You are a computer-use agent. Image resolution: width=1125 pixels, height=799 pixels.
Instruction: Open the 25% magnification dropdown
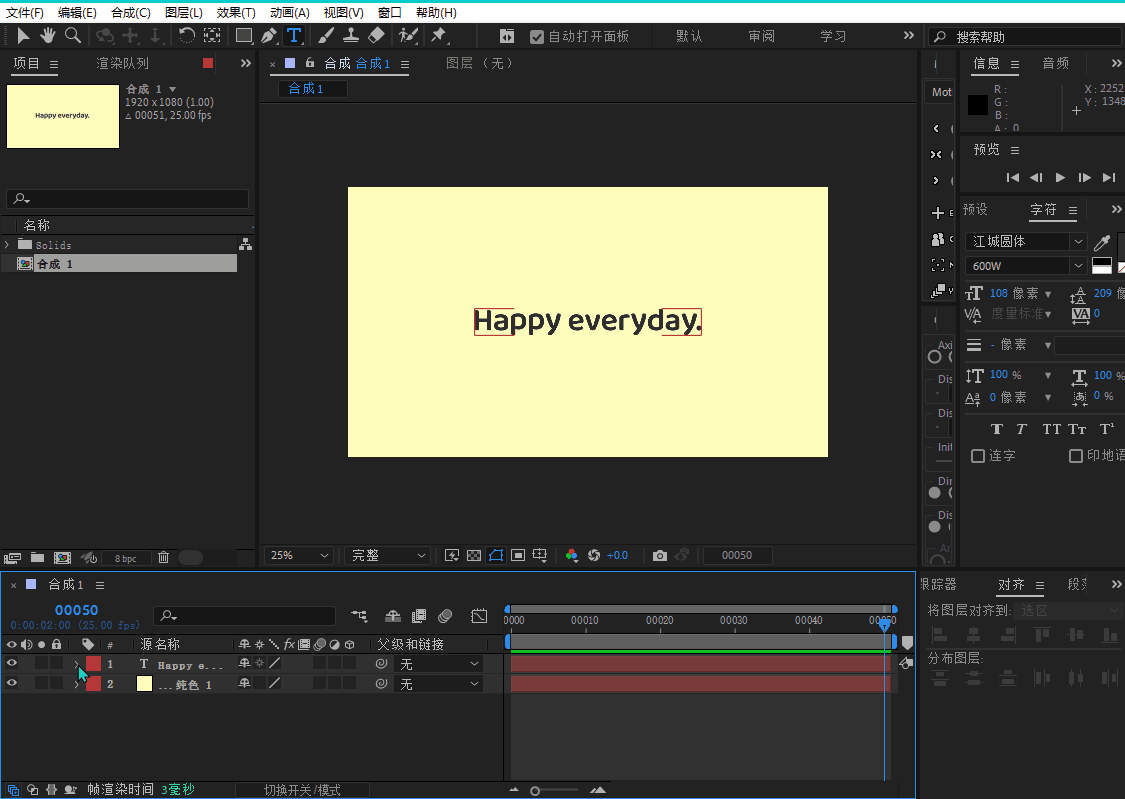point(299,556)
